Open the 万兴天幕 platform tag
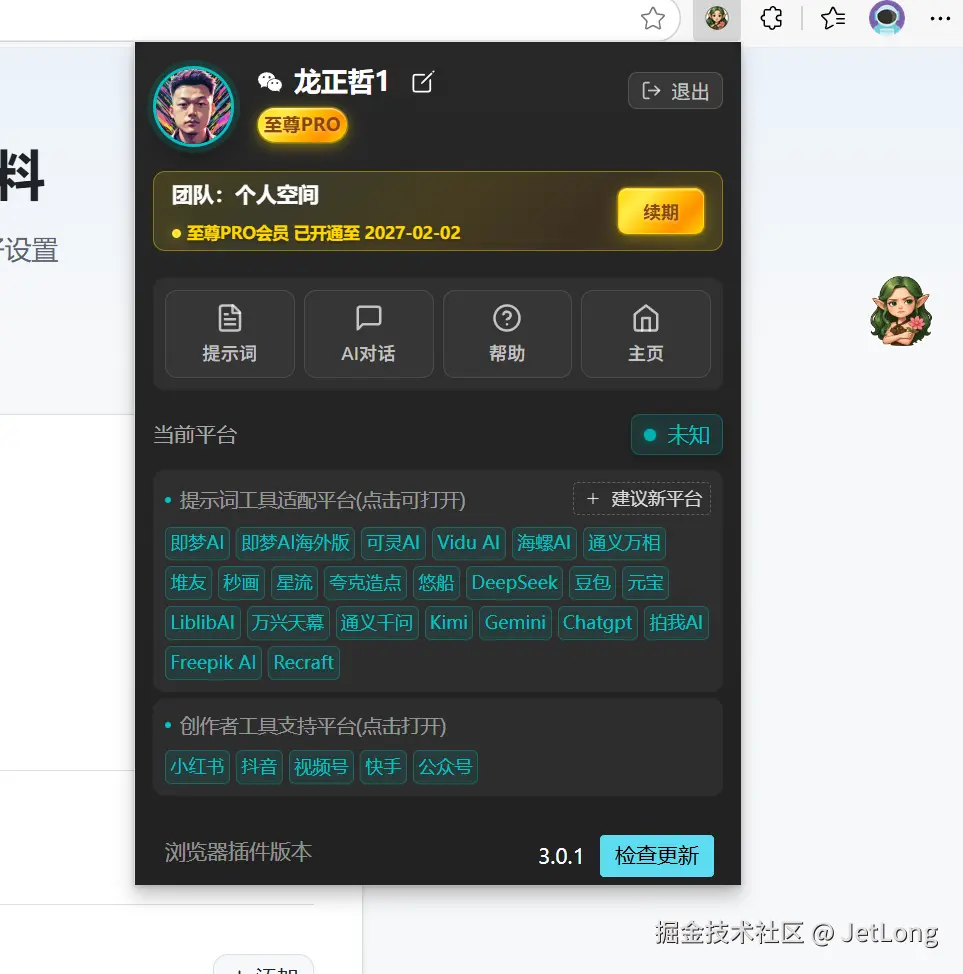This screenshot has height=974, width=963. coord(288,622)
